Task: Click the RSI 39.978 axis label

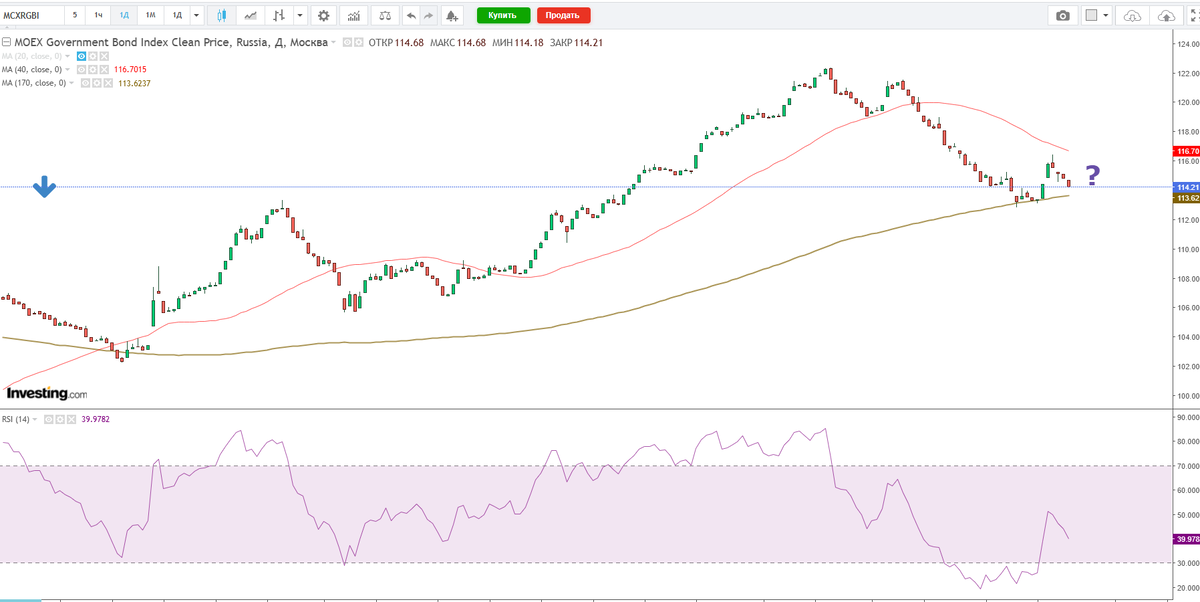Action: pos(1186,538)
